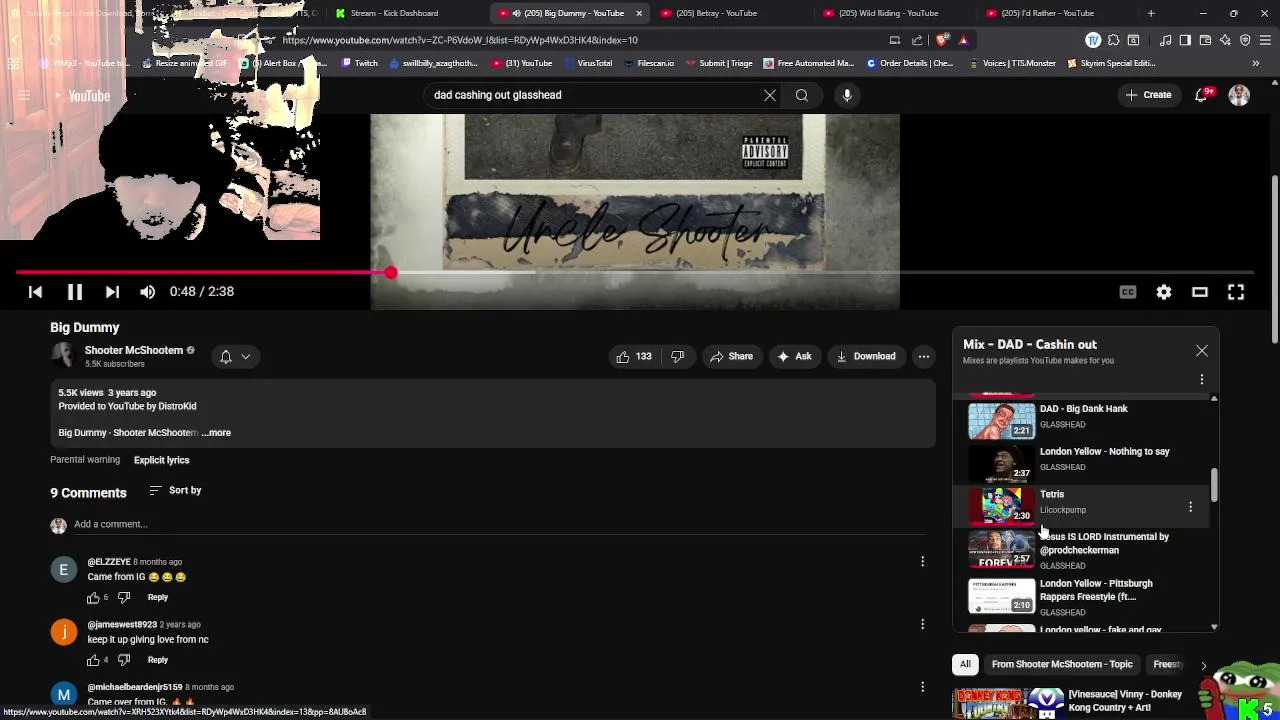The height and width of the screenshot is (720, 1280).
Task: Open the browser extensions puzzle icon
Action: (x=1112, y=40)
